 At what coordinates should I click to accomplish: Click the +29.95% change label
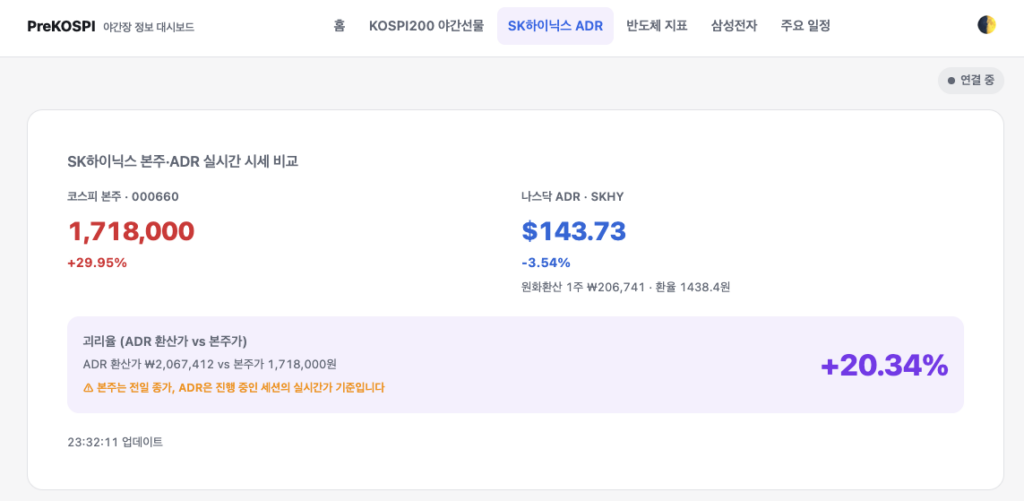[97, 263]
